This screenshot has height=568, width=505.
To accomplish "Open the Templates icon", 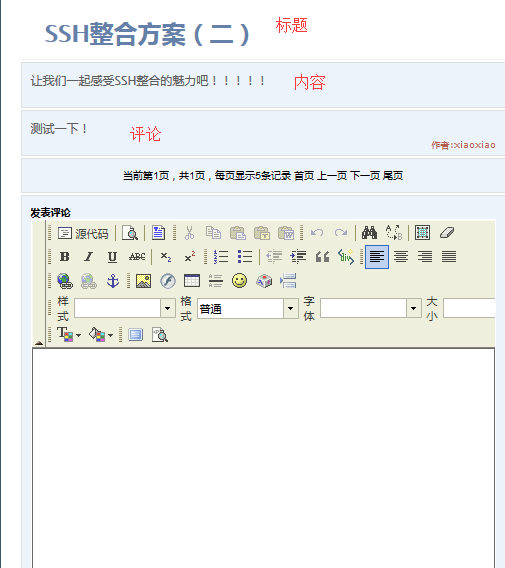I will point(158,233).
